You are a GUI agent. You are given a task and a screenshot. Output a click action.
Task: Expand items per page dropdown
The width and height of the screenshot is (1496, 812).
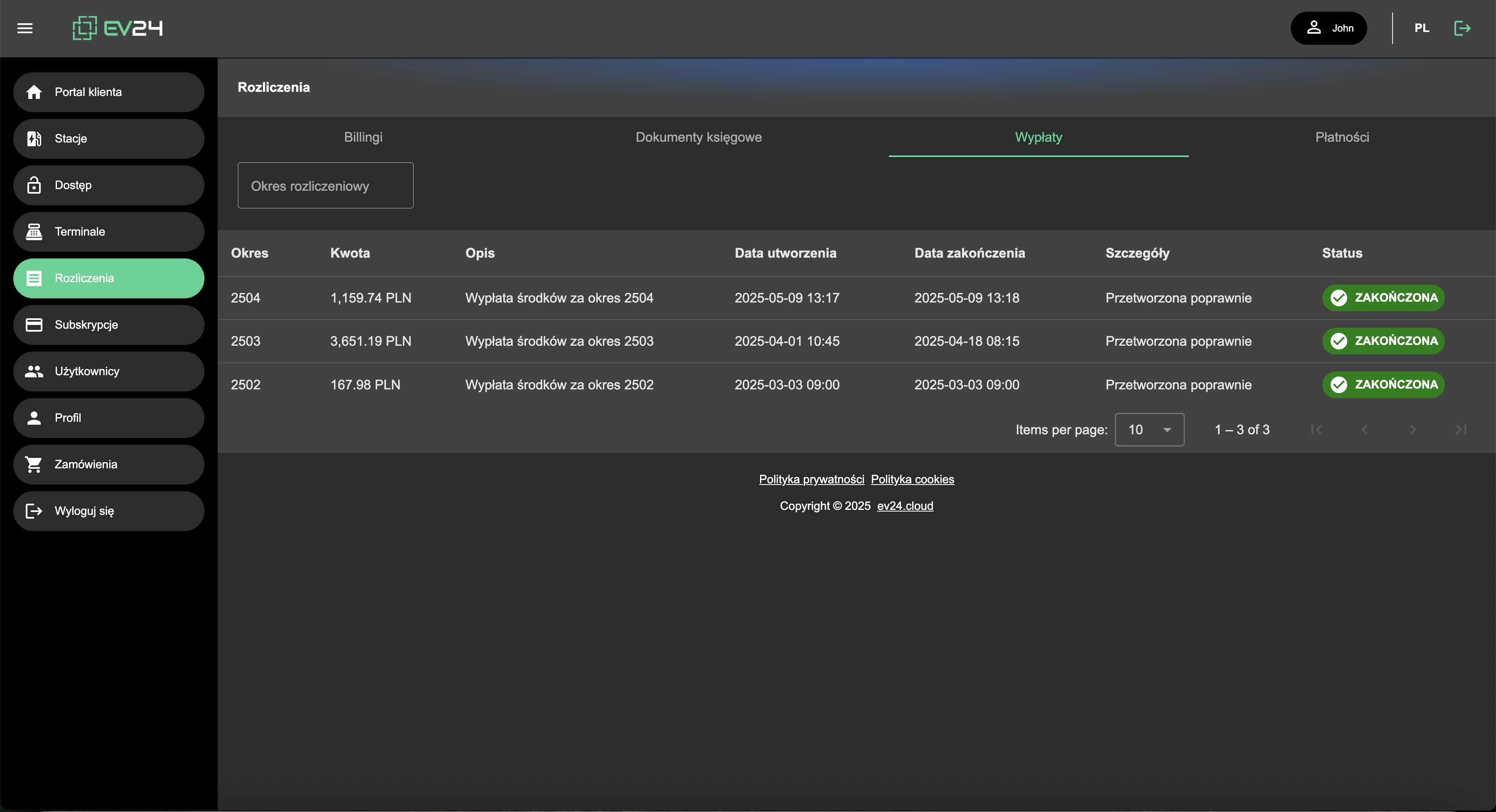(x=1149, y=430)
